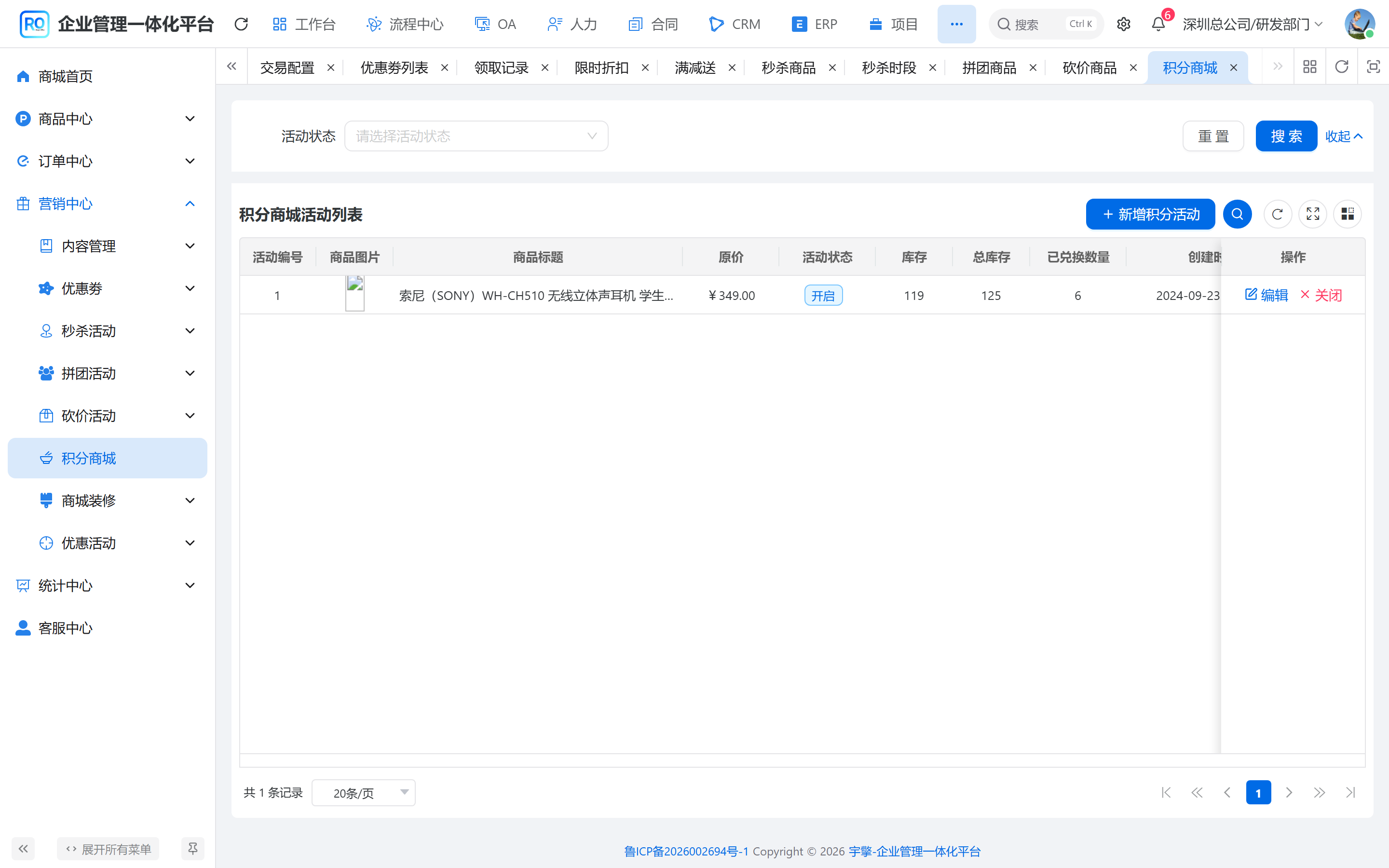Click the product image thumbnail in row 1
The width and height of the screenshot is (1389, 868).
[354, 294]
